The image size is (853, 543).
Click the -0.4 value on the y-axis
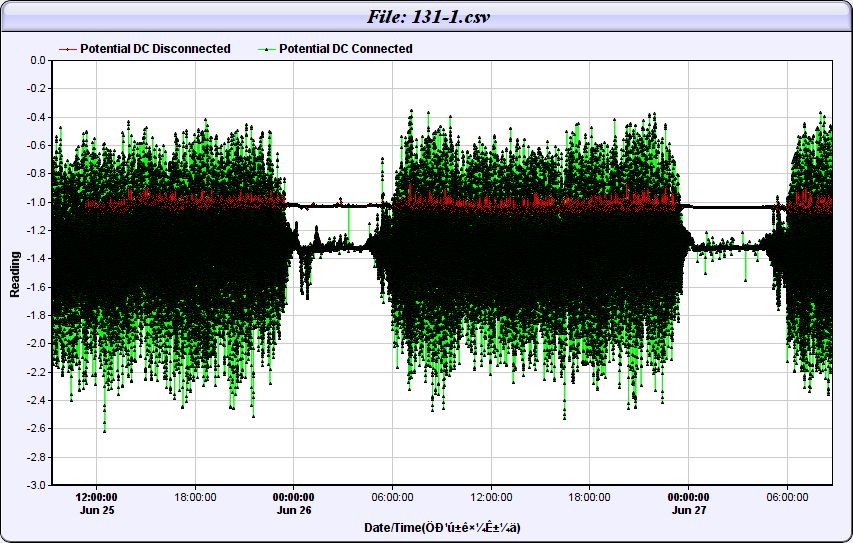click(x=36, y=117)
